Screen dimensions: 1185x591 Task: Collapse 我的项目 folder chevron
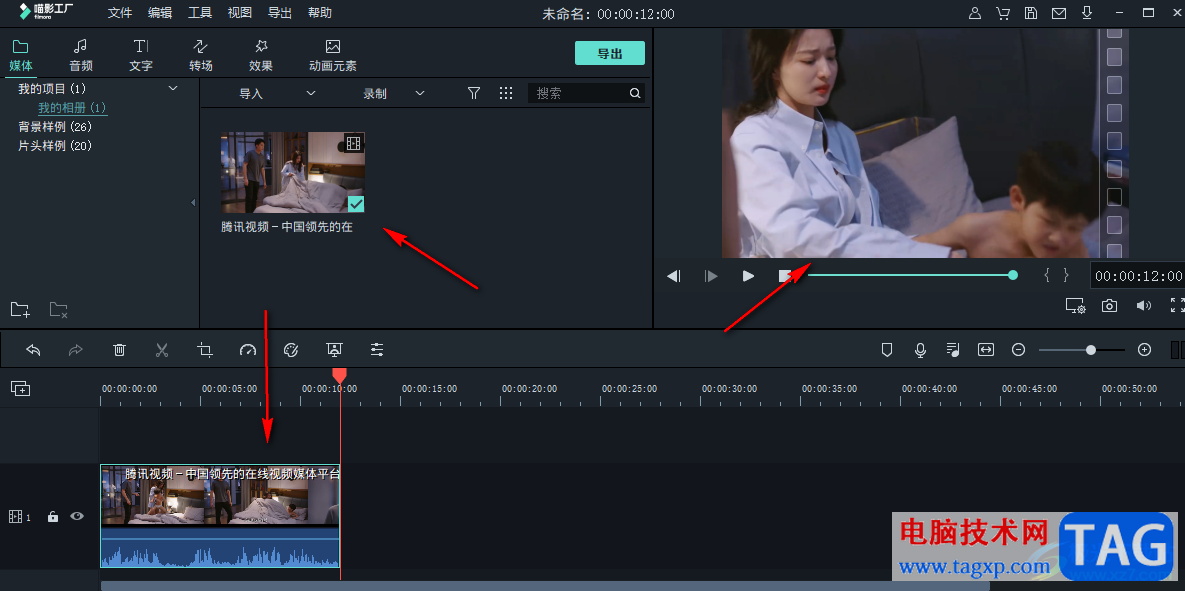[x=173, y=88]
